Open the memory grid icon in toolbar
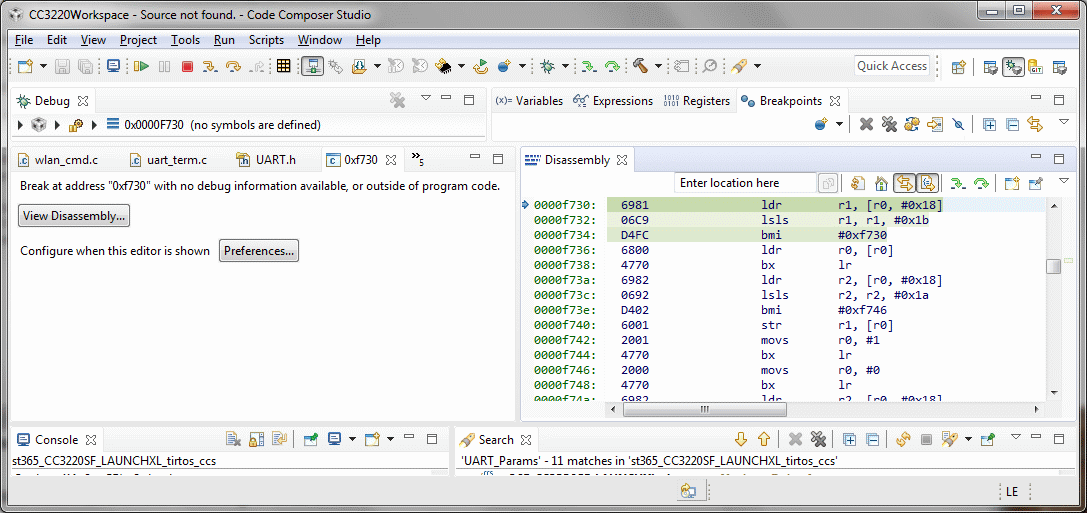 (283, 66)
